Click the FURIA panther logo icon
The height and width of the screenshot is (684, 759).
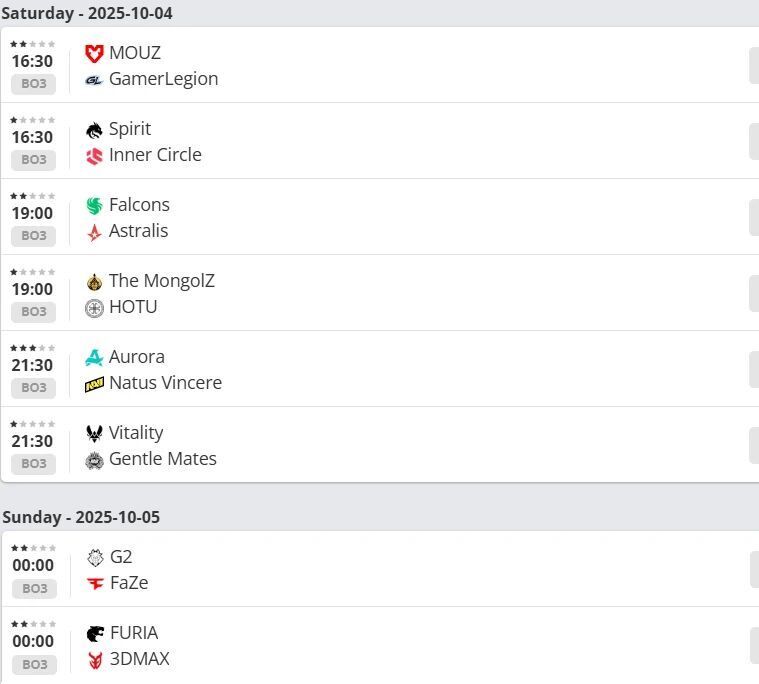tap(95, 633)
